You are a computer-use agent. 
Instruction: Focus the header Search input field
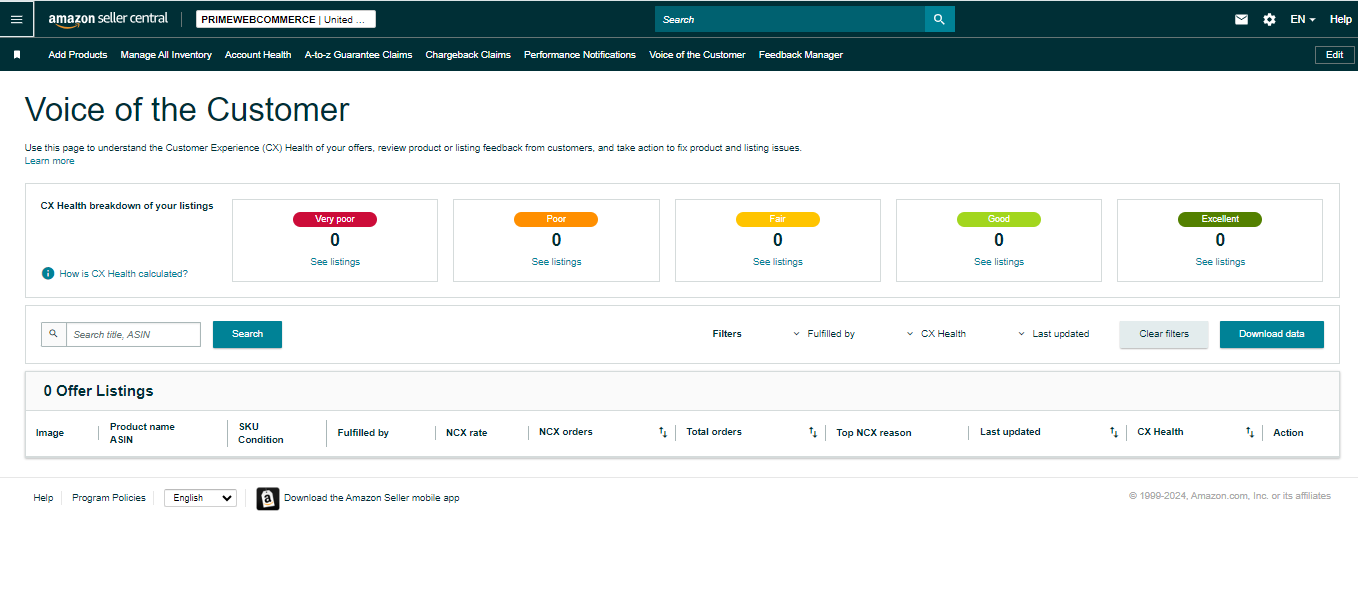point(790,19)
